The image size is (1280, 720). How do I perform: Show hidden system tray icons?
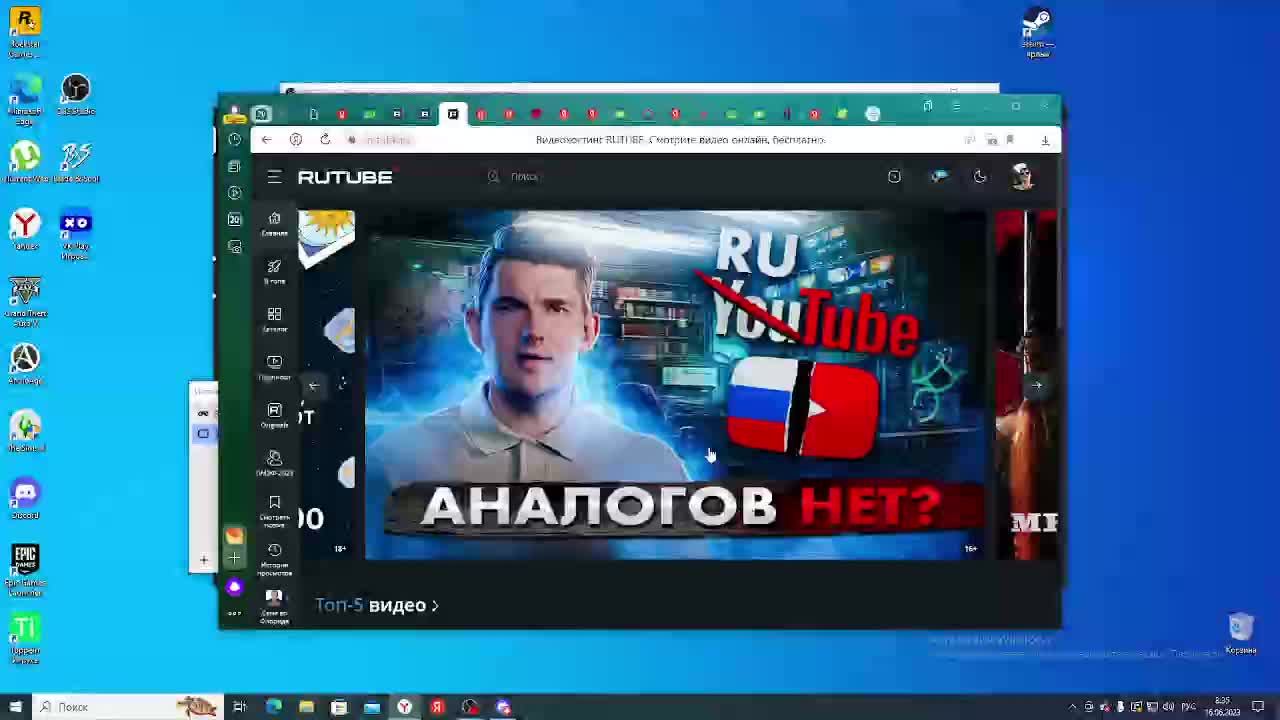point(1073,707)
